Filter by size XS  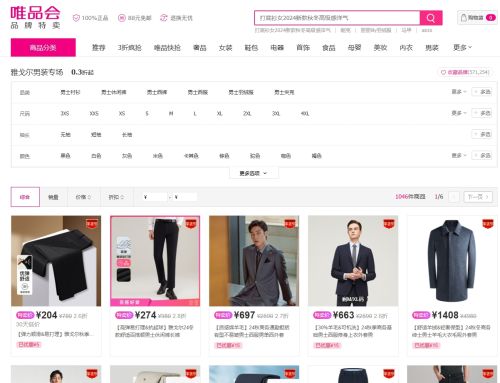coord(122,114)
